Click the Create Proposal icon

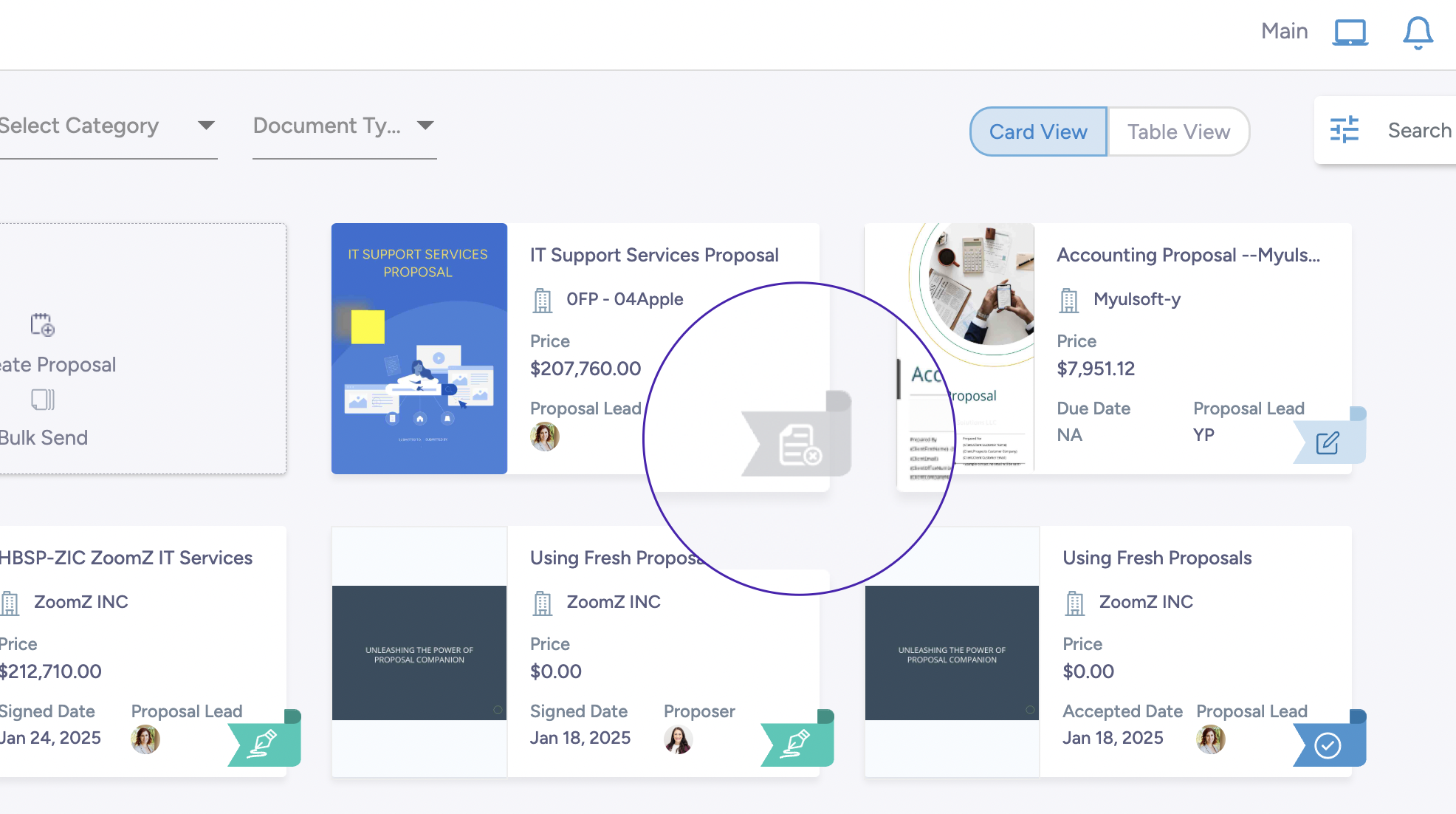pyautogui.click(x=42, y=325)
